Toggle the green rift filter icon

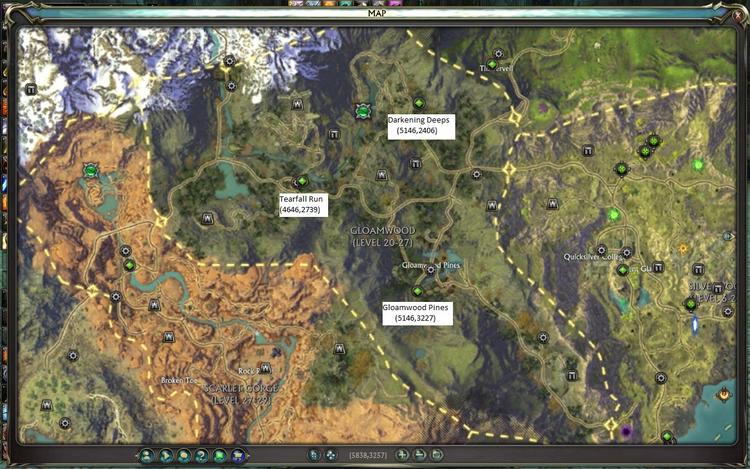[x=220, y=456]
